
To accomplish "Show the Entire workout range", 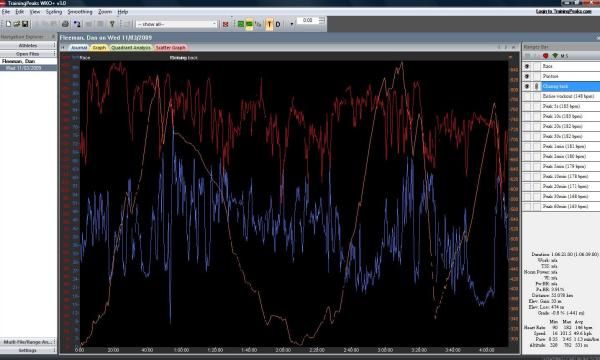I will pyautogui.click(x=527, y=96).
